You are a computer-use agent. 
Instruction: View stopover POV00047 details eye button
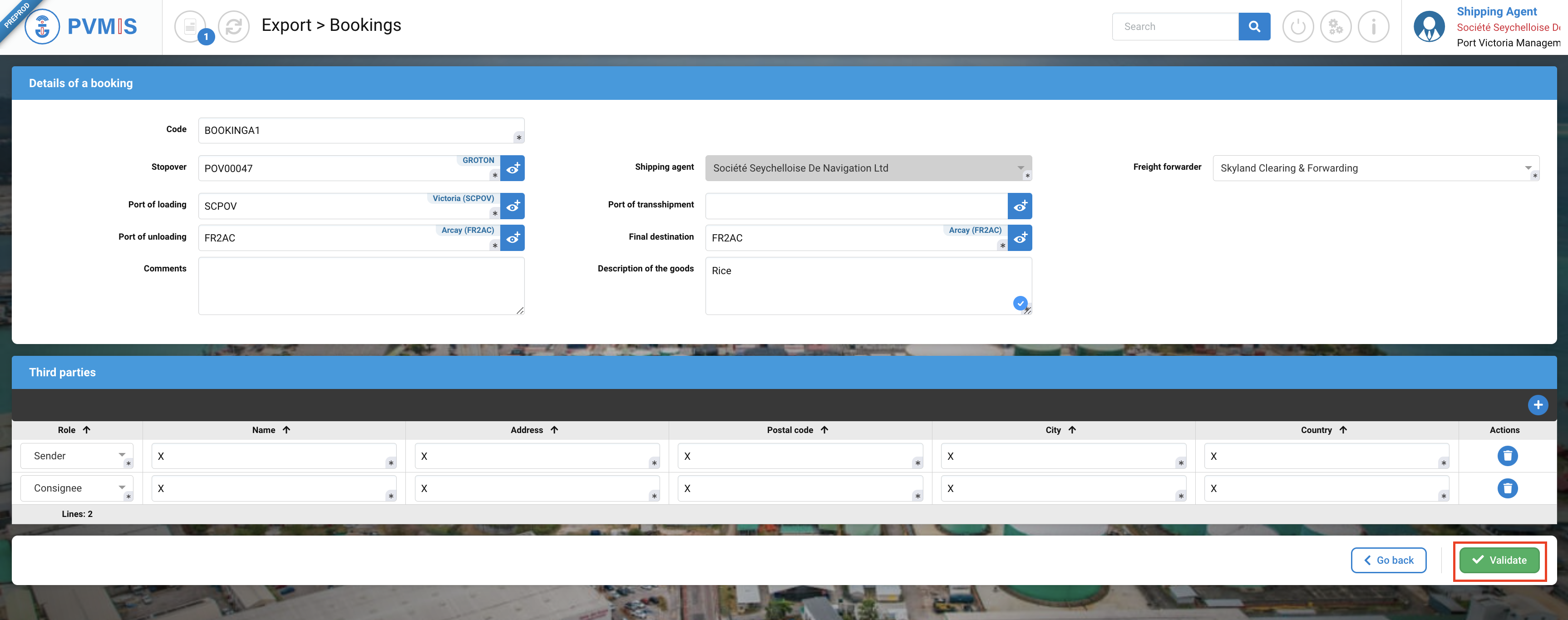513,168
